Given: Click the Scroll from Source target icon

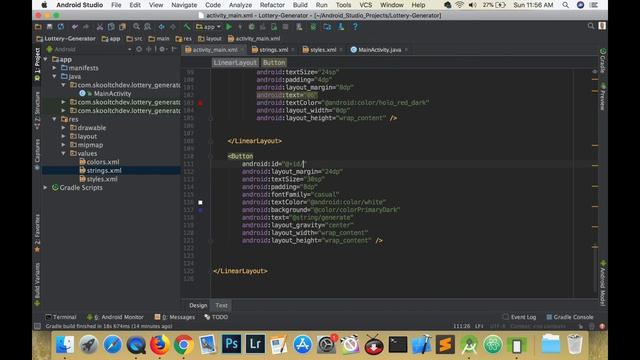Looking at the screenshot, I should point(139,49).
